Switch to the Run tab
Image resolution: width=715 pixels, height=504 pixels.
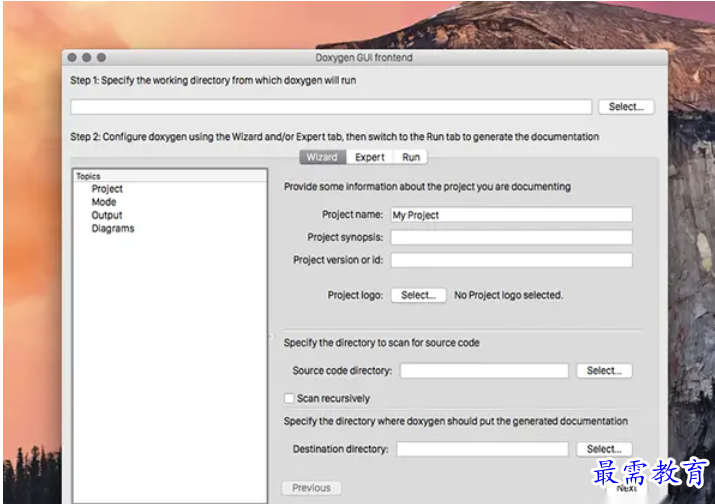point(410,157)
